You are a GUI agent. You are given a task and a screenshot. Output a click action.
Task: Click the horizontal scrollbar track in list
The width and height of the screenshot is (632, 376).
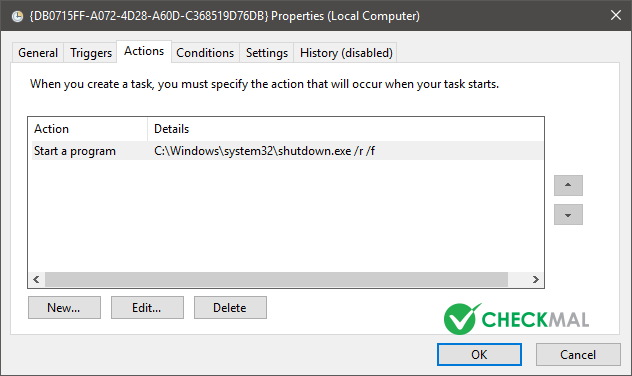tap(276, 279)
